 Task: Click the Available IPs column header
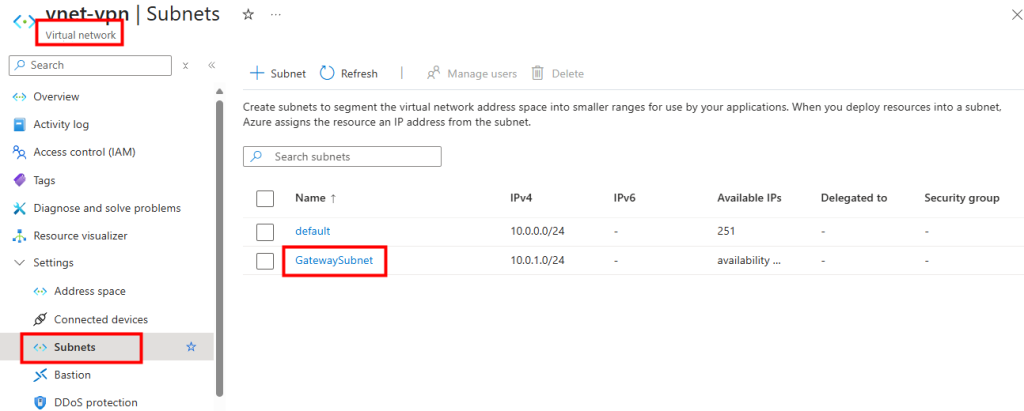click(749, 198)
